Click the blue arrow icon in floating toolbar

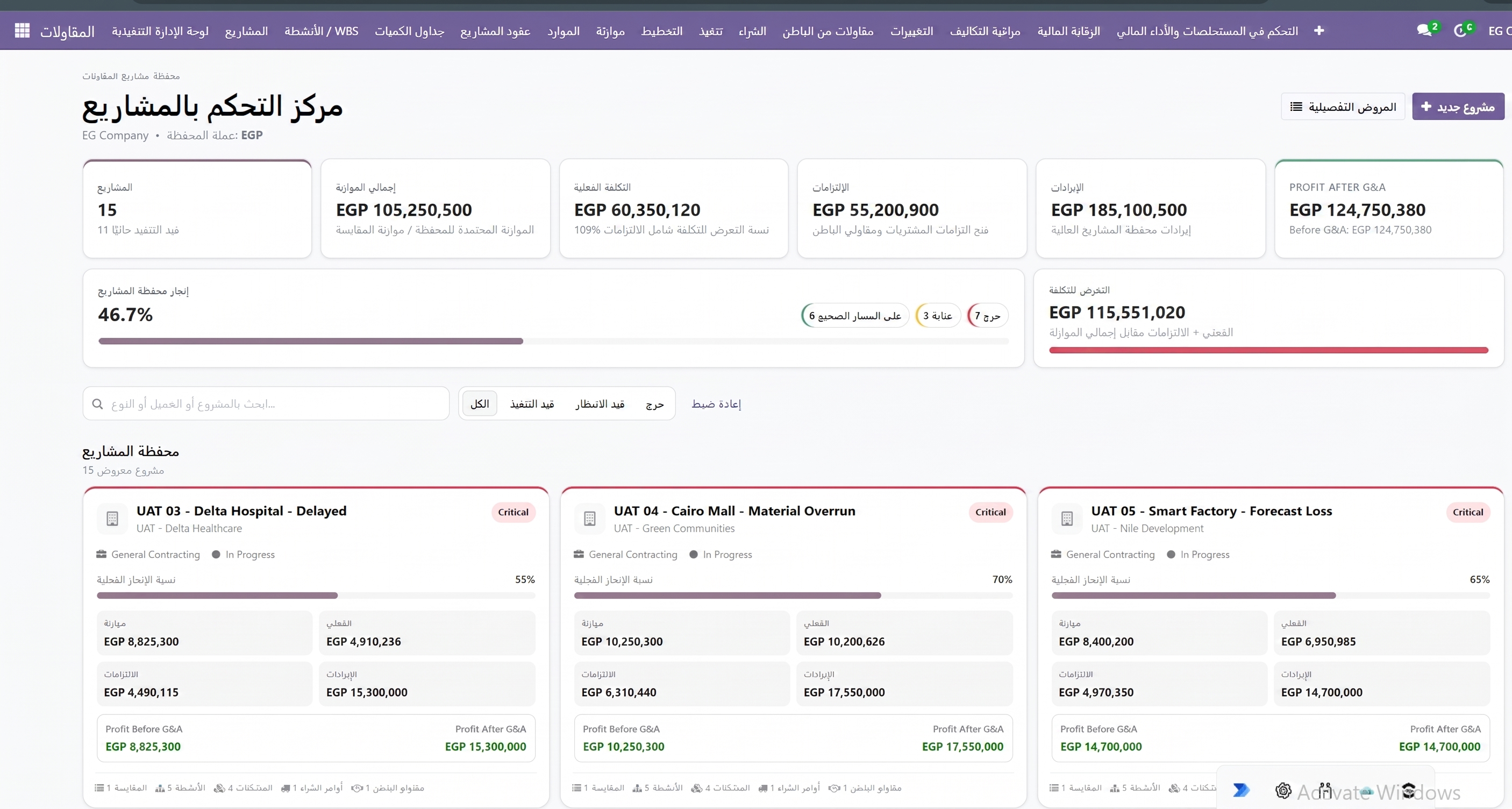pyautogui.click(x=1241, y=790)
